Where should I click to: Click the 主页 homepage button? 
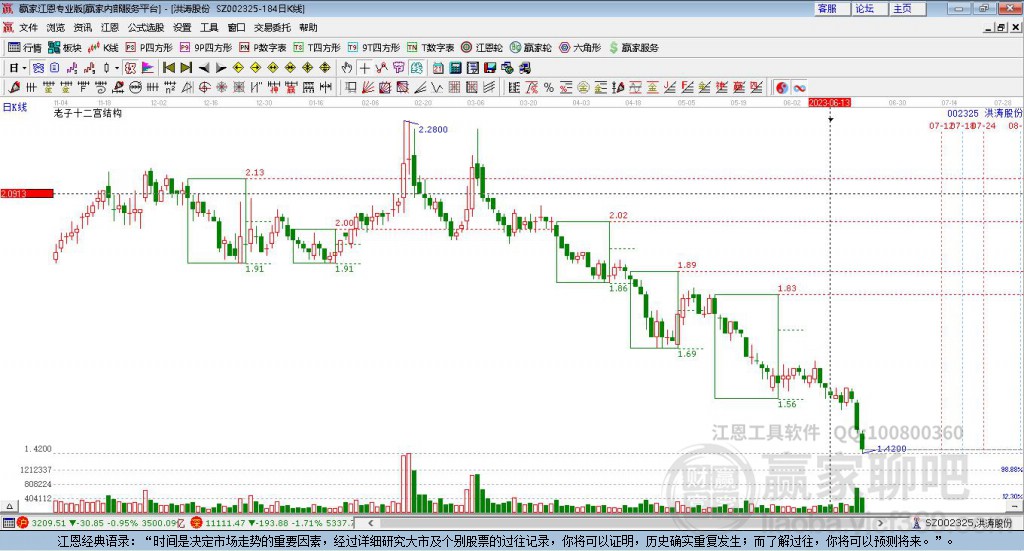tap(906, 8)
